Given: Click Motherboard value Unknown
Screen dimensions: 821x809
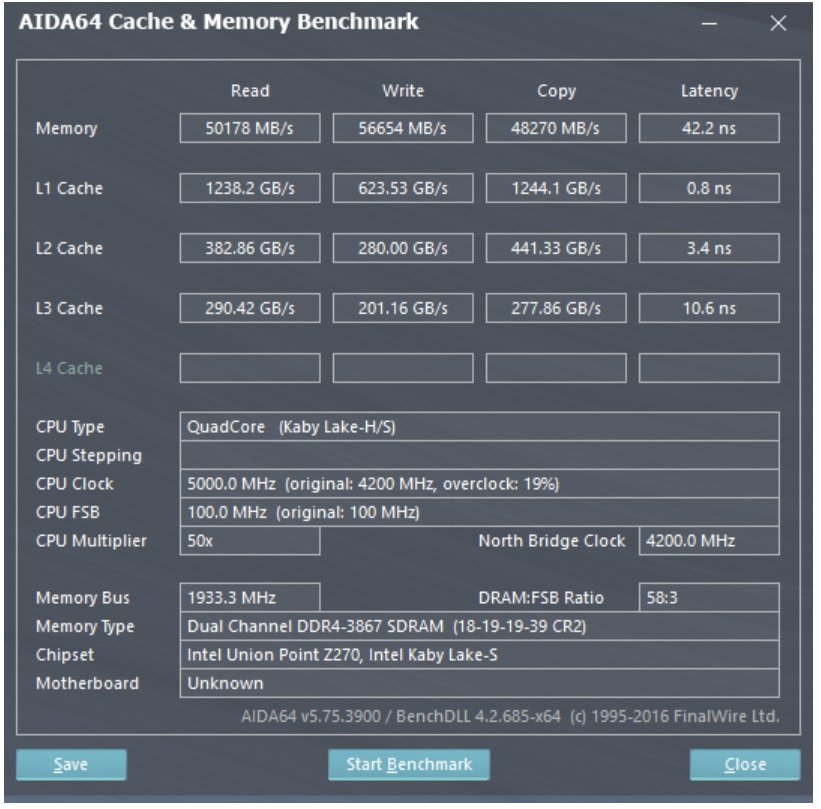Looking at the screenshot, I should [x=479, y=683].
